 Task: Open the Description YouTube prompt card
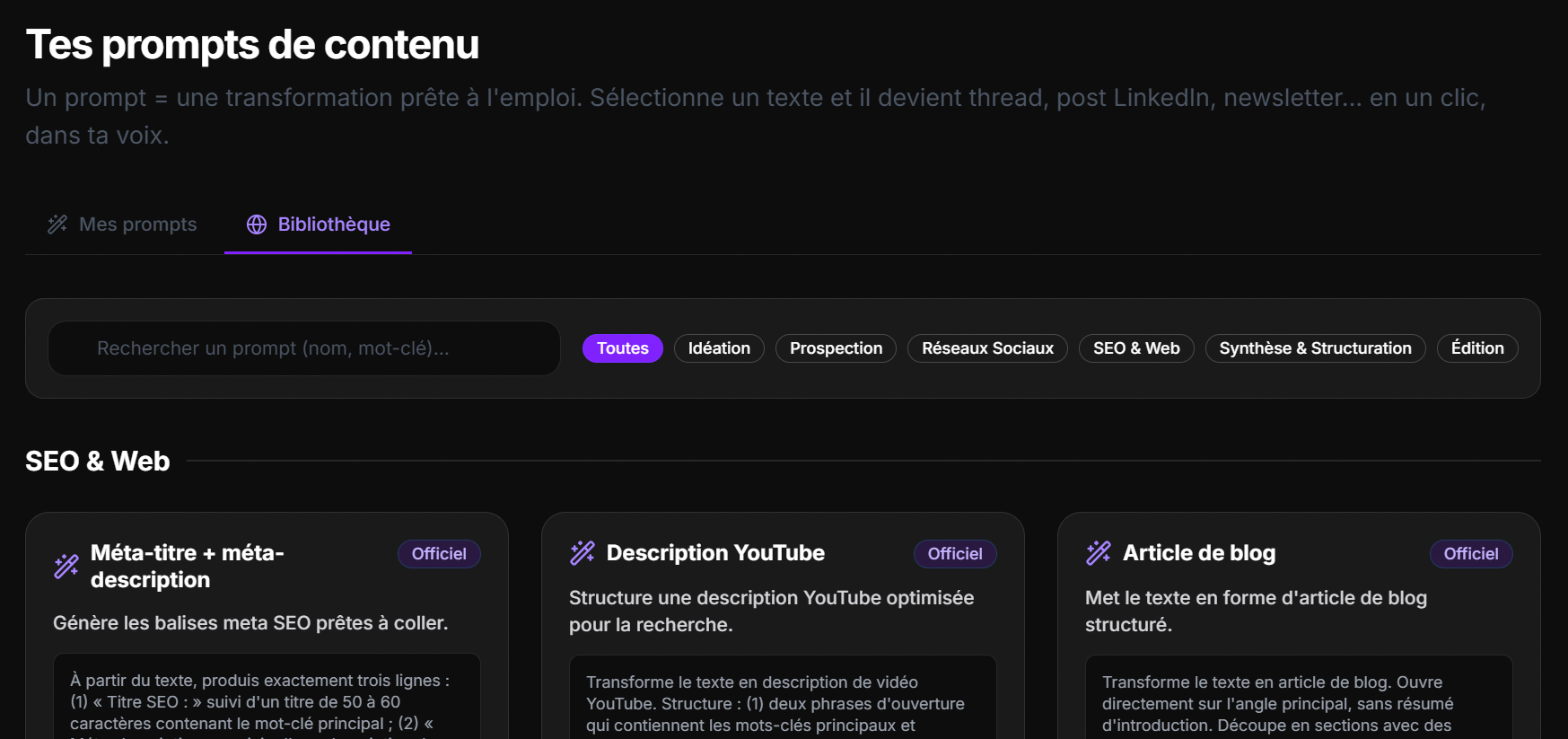click(x=783, y=626)
